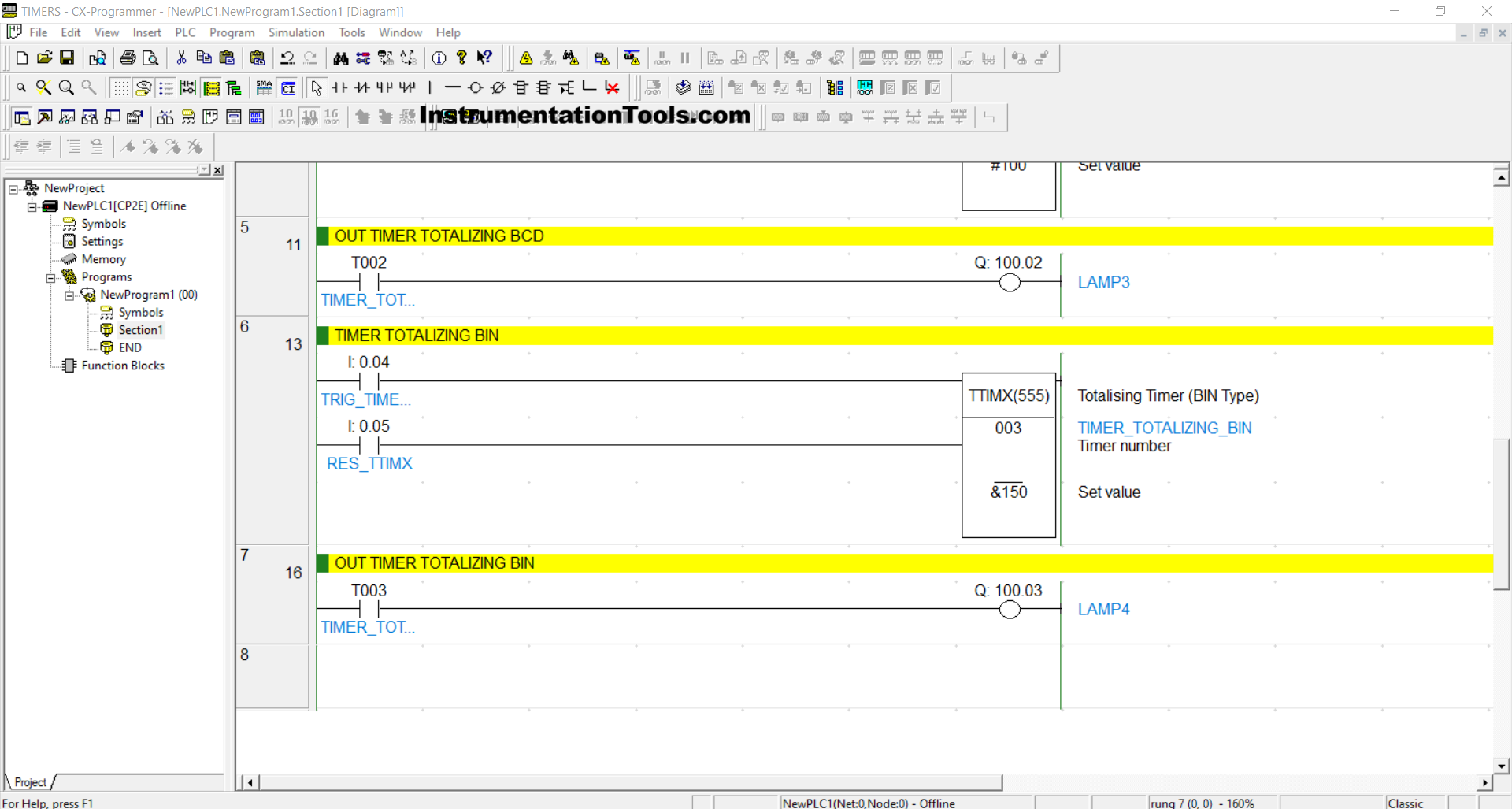Select the TTIMX(555) instruction block
1512x809 pixels.
tap(1009, 455)
